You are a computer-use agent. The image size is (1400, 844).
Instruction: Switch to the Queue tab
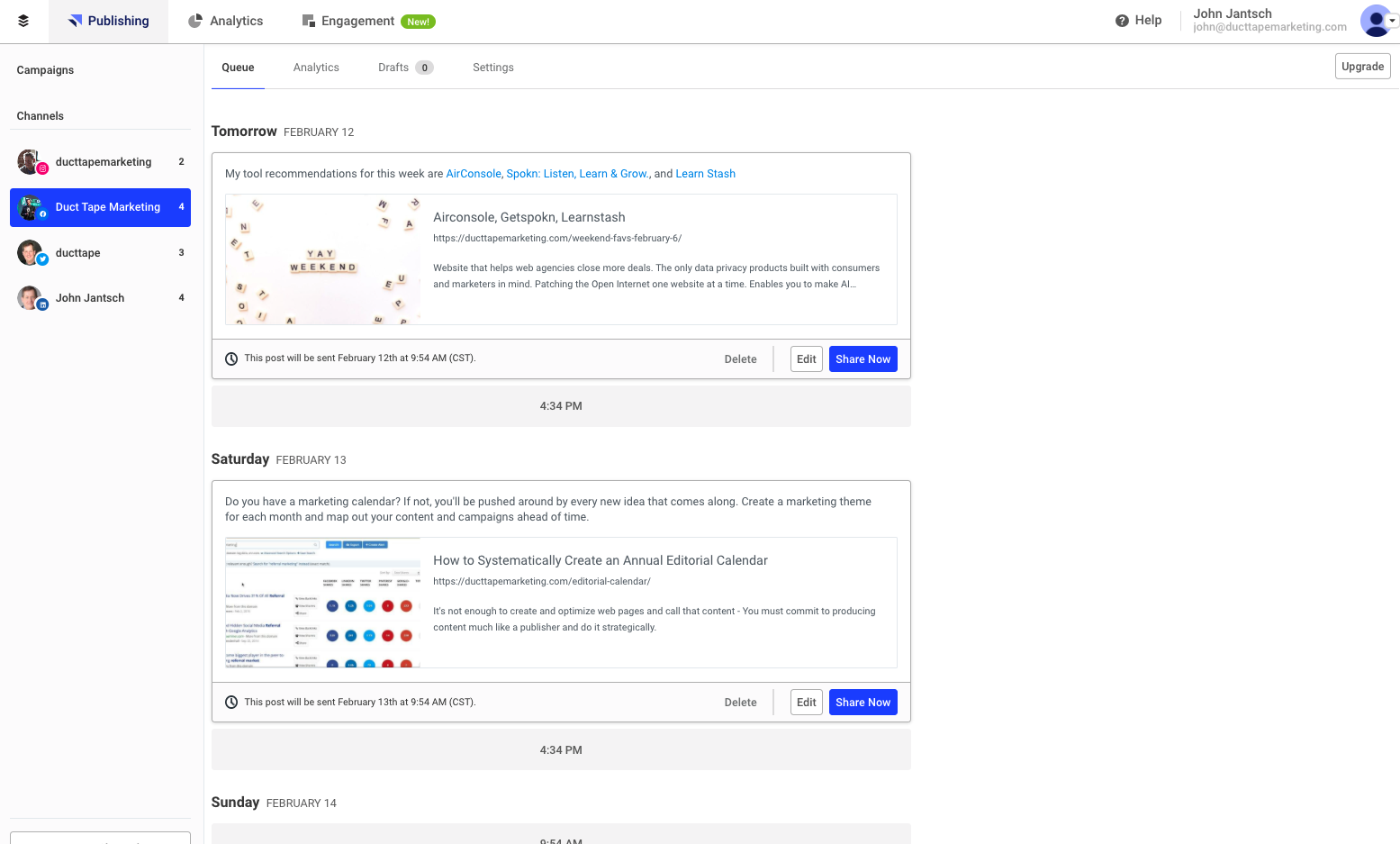238,68
